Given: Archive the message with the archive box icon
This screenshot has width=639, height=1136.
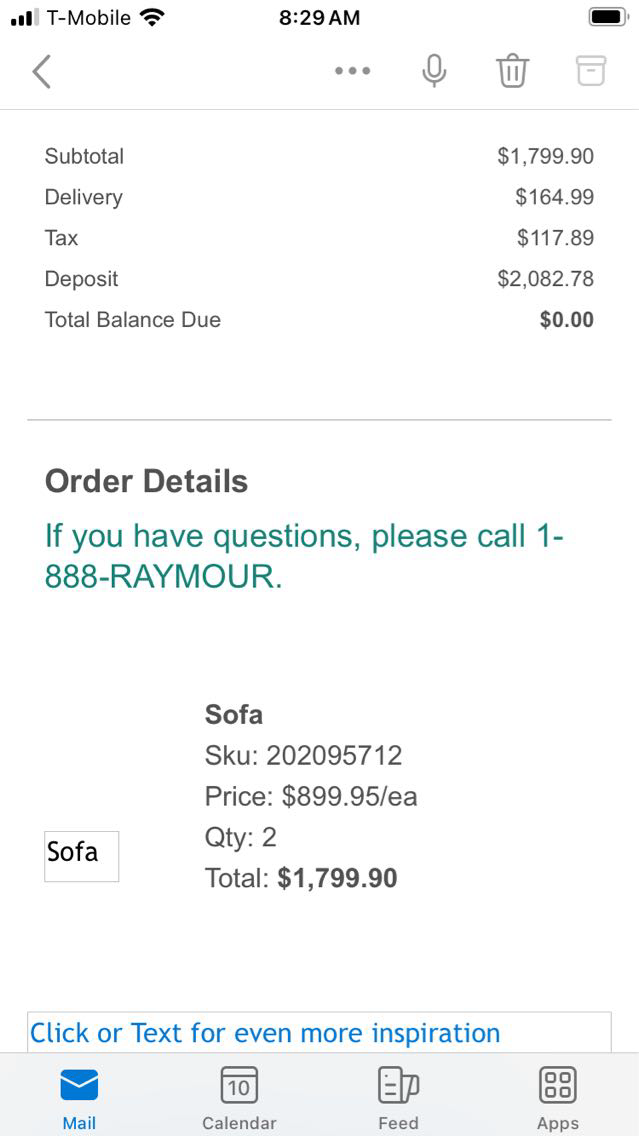Looking at the screenshot, I should (591, 70).
